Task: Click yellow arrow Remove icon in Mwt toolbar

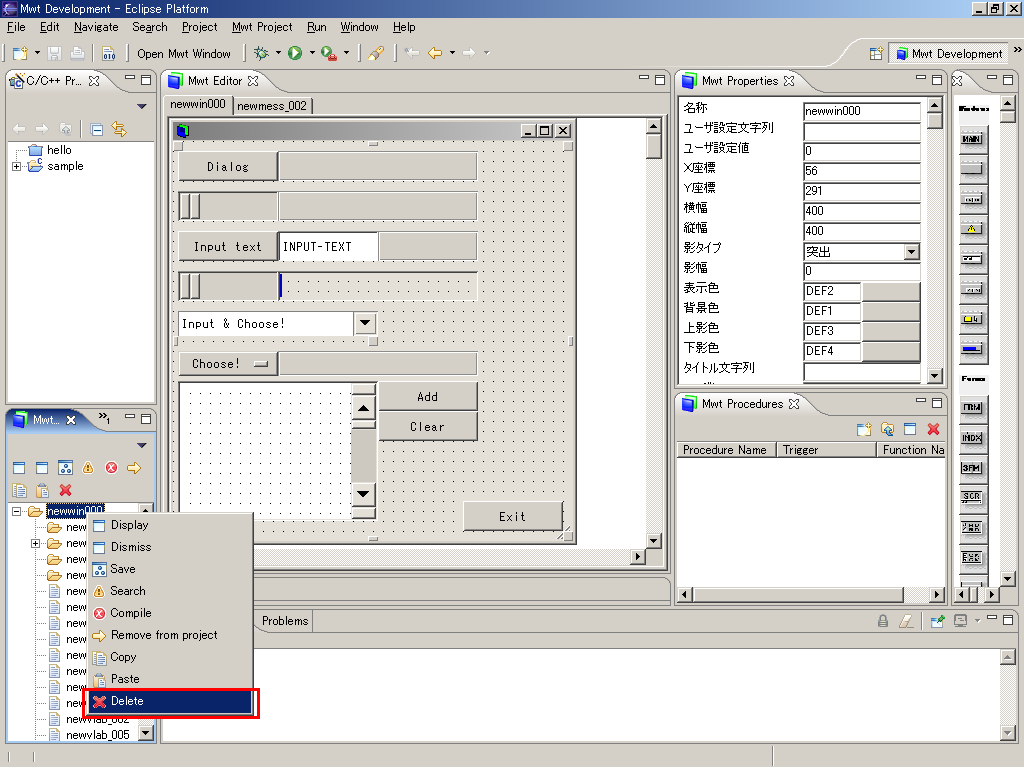Action: (134, 468)
